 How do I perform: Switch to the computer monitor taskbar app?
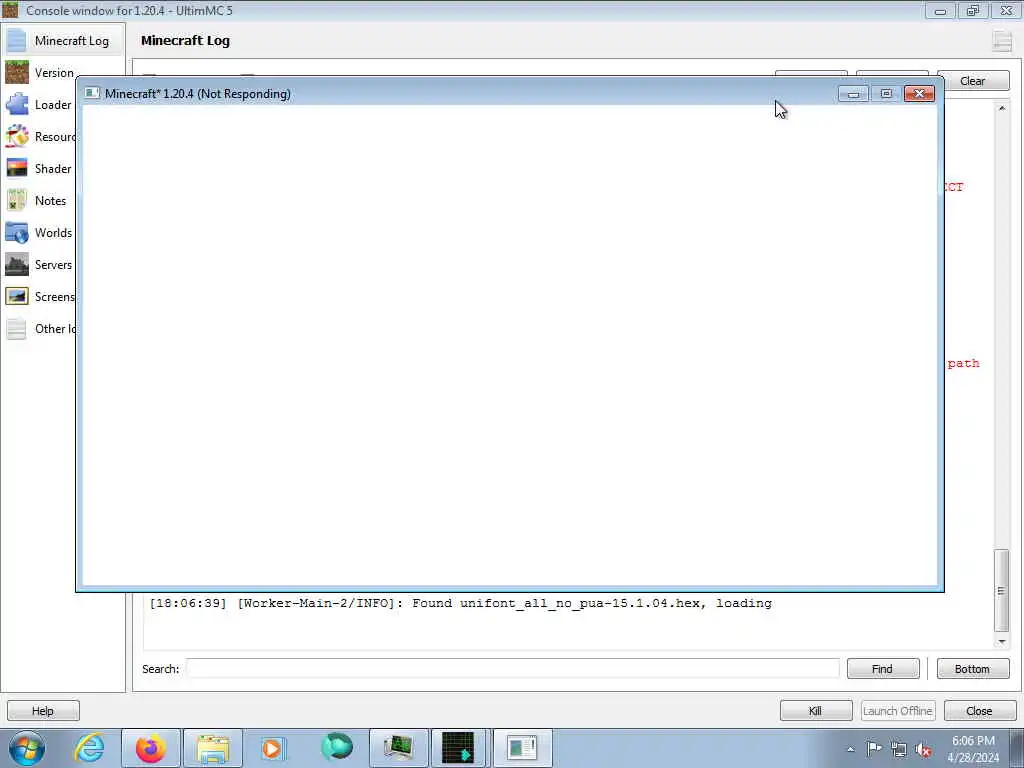click(x=398, y=748)
